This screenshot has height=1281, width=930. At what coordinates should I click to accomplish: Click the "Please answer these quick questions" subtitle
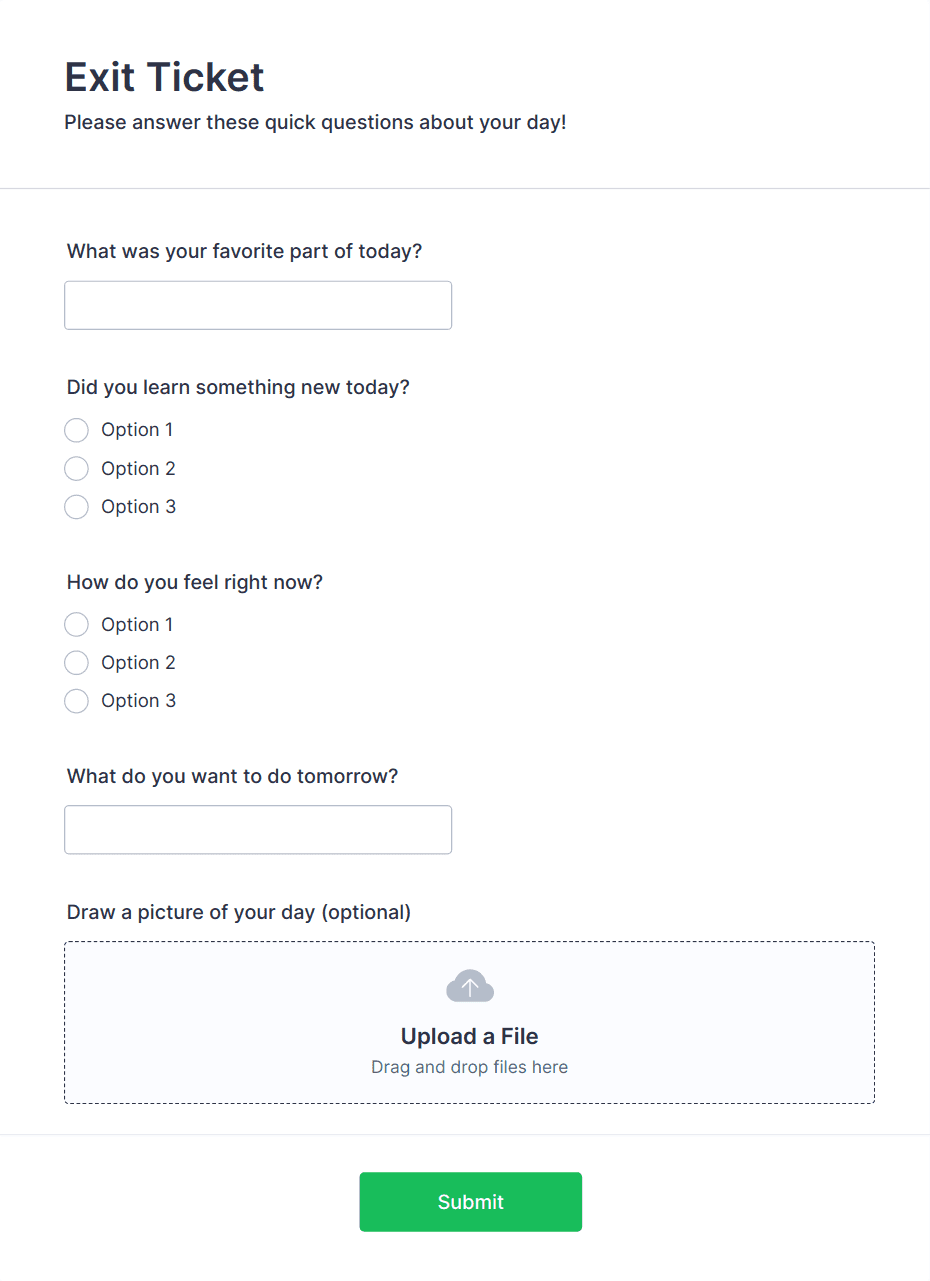[x=315, y=123]
